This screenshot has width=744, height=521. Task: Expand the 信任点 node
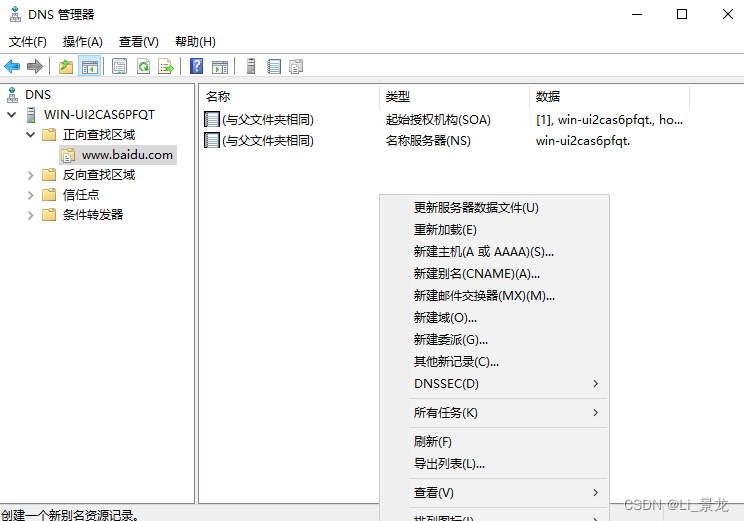pos(31,195)
